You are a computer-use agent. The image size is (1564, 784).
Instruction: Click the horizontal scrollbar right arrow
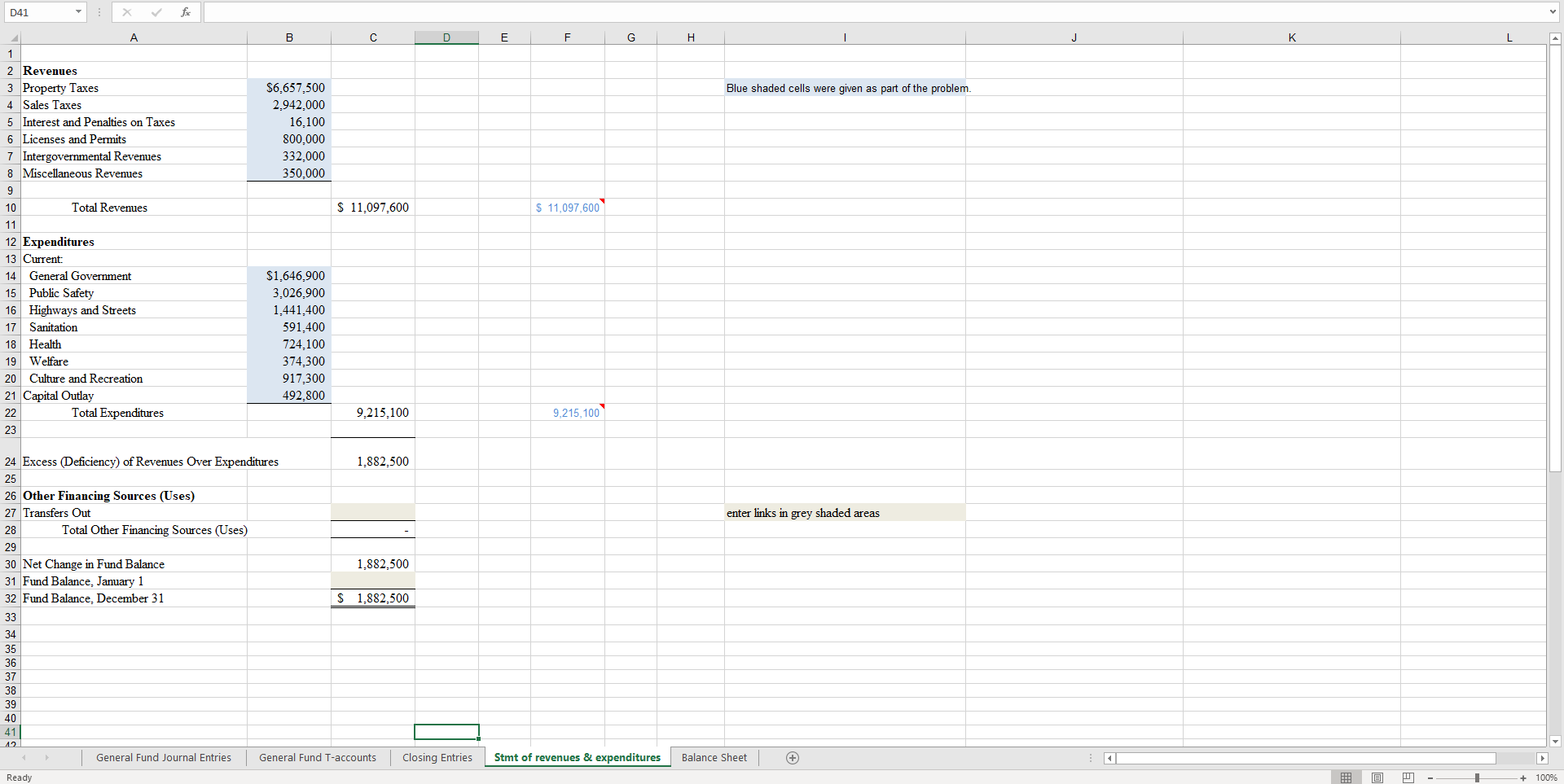click(x=1542, y=758)
